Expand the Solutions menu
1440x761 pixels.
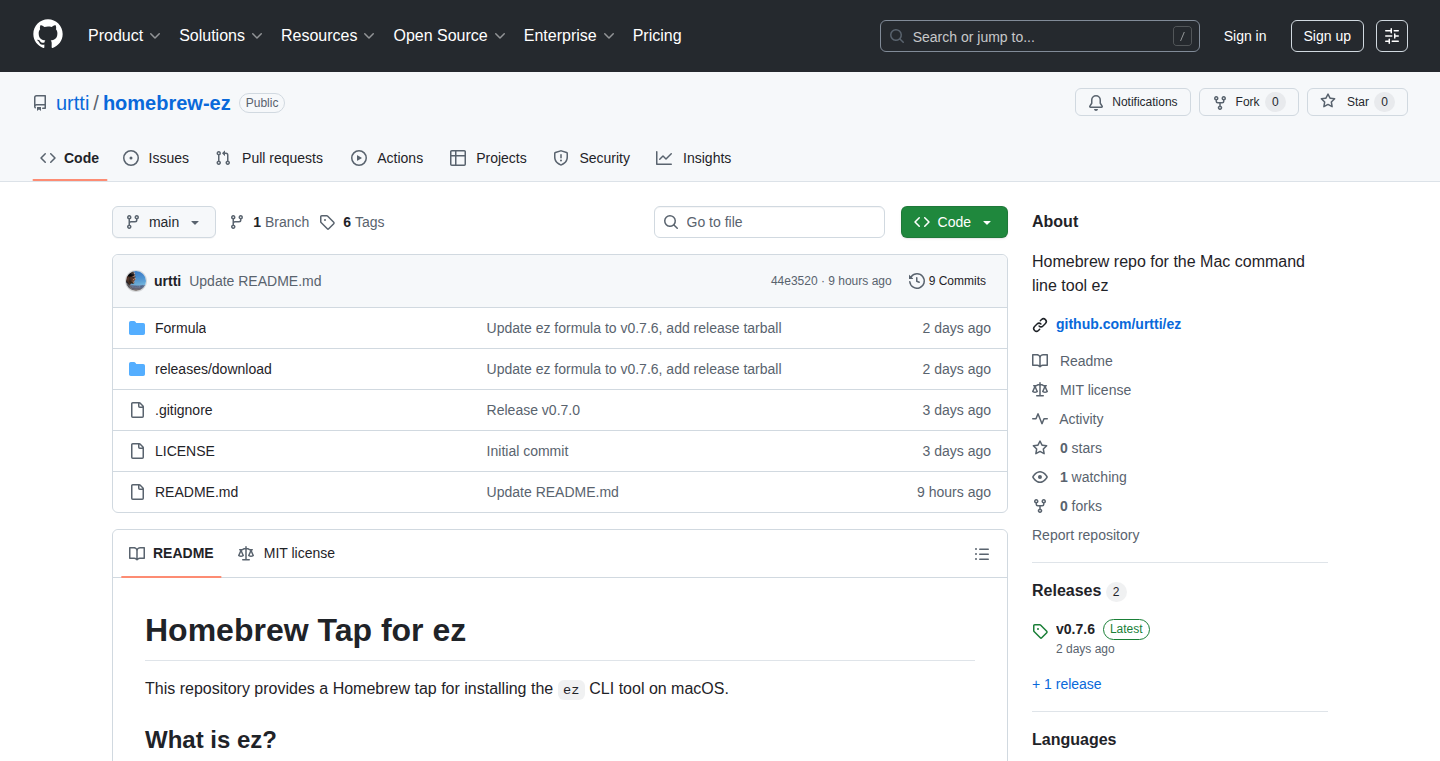(x=220, y=35)
